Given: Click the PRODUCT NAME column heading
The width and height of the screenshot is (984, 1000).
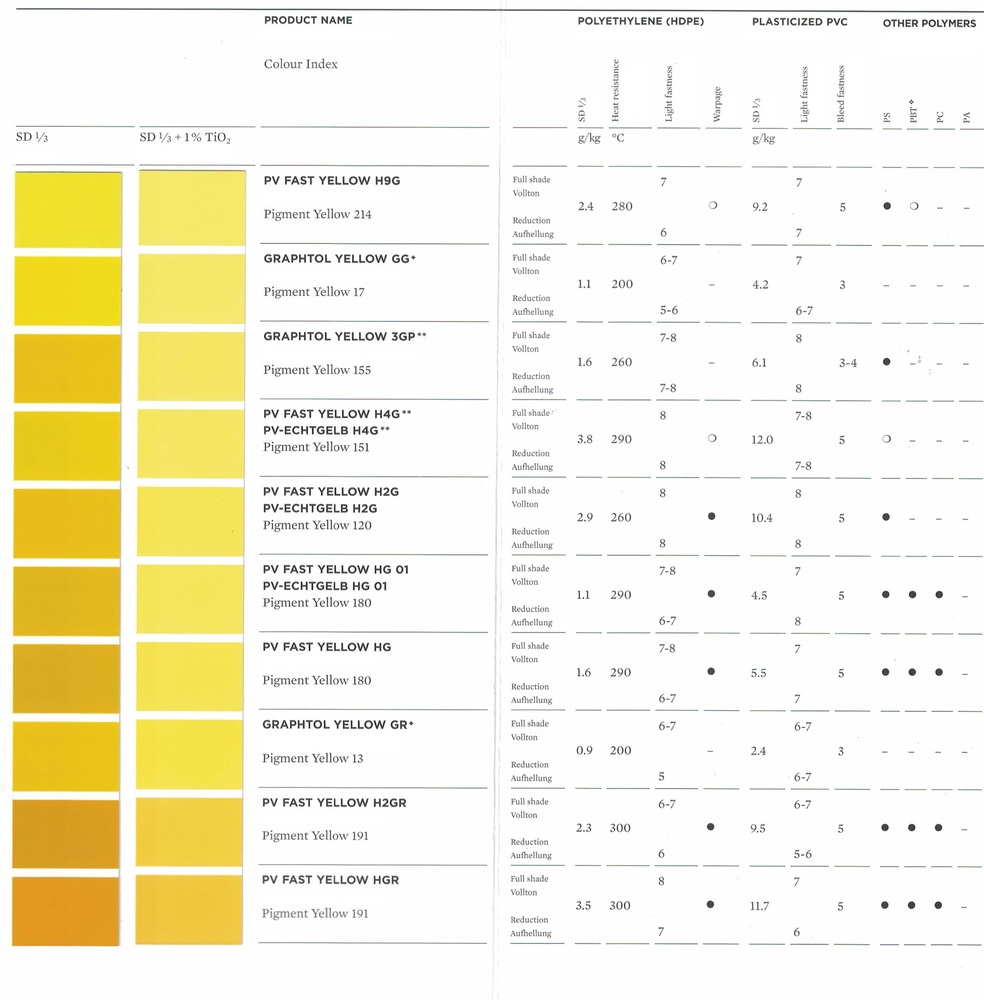Looking at the screenshot, I should [x=308, y=20].
